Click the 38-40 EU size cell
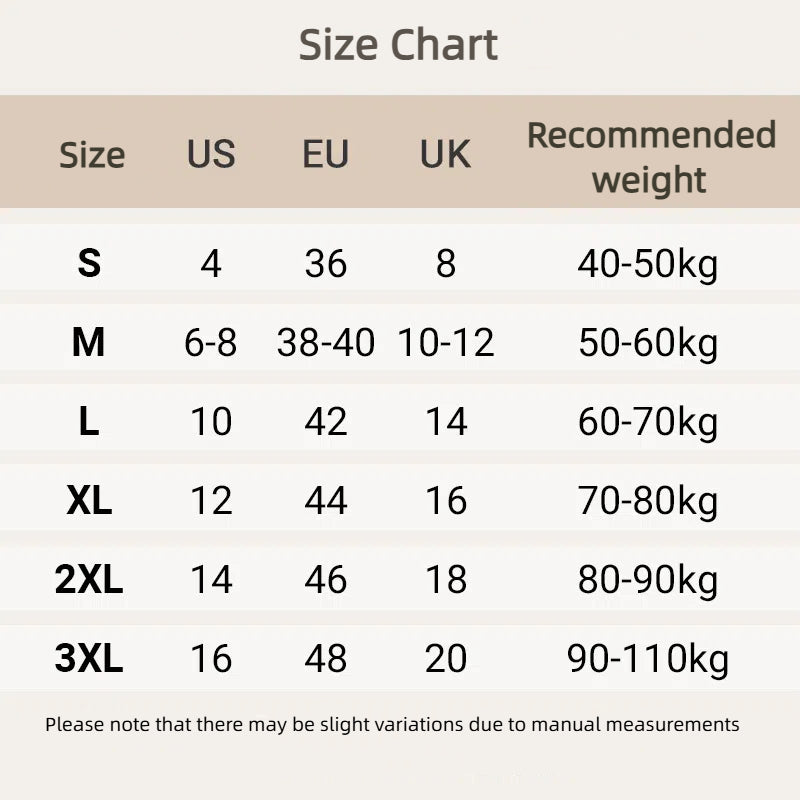 [326, 343]
